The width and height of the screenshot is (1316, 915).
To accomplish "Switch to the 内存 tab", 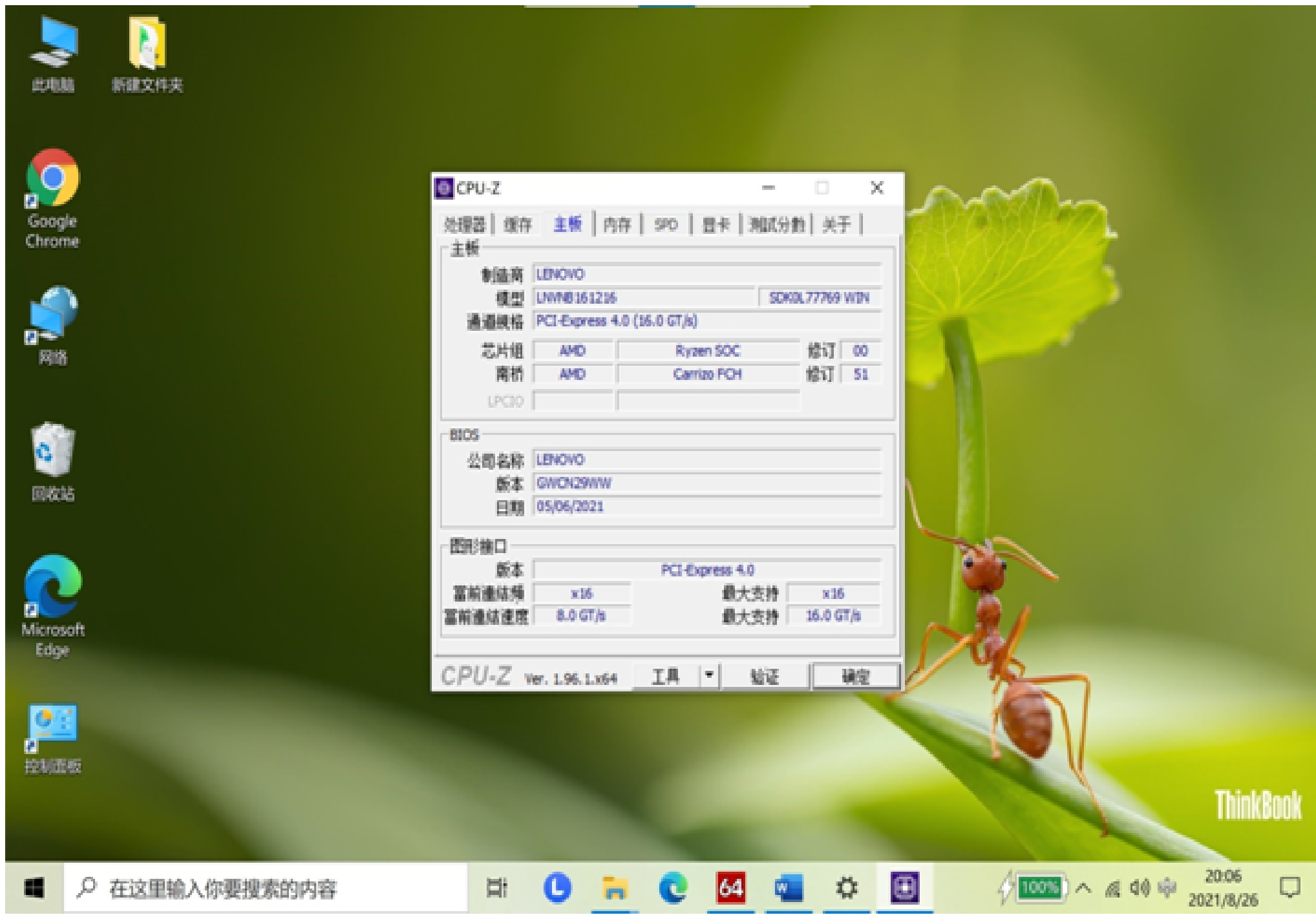I will pyautogui.click(x=617, y=224).
